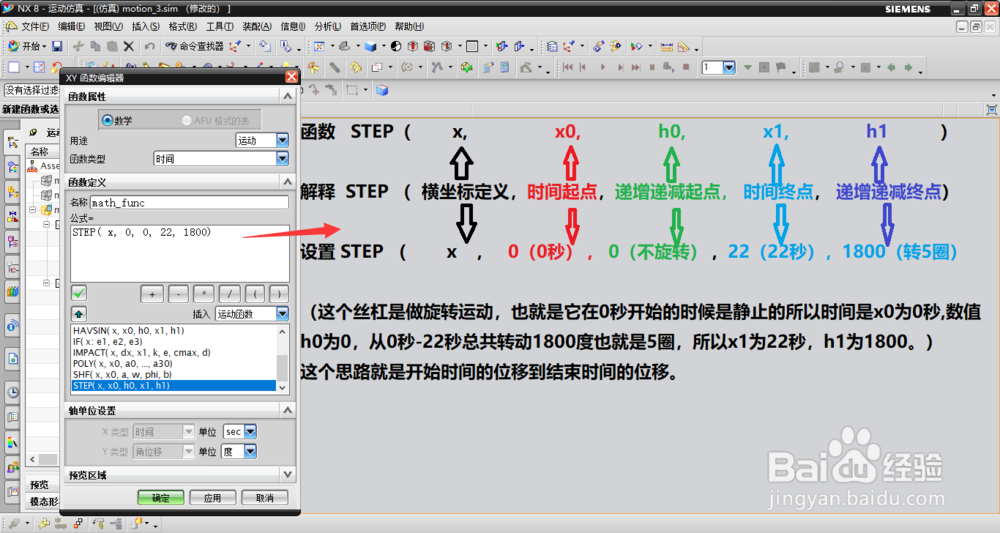
Task: Click the Cut scissors icon
Action: click(x=78, y=46)
